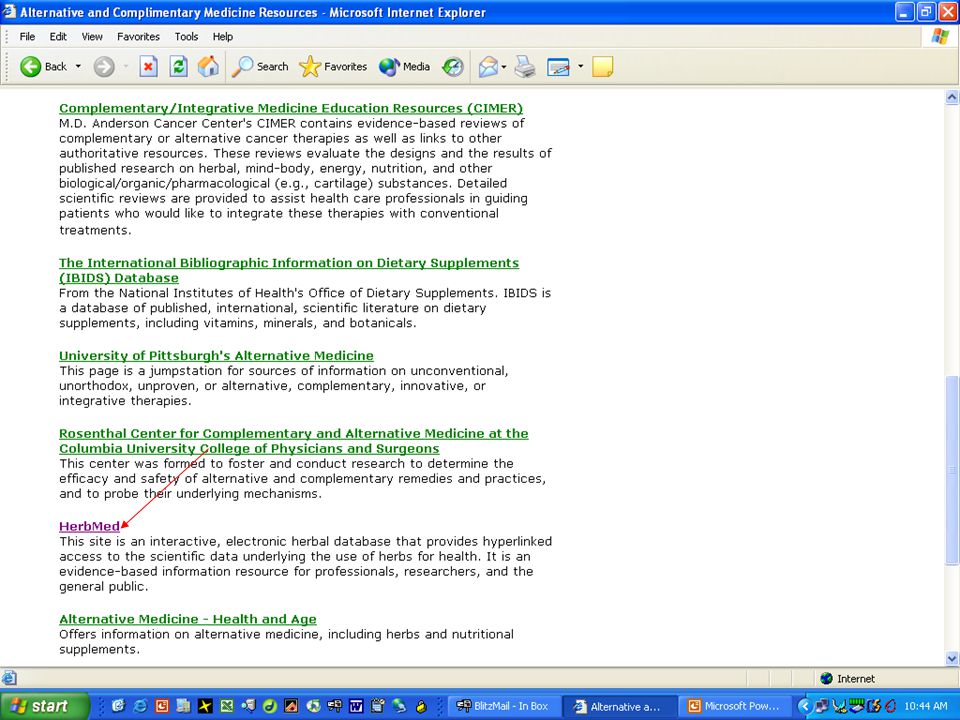Image resolution: width=960 pixels, height=720 pixels.
Task: Open the Help menu
Action: (223, 37)
